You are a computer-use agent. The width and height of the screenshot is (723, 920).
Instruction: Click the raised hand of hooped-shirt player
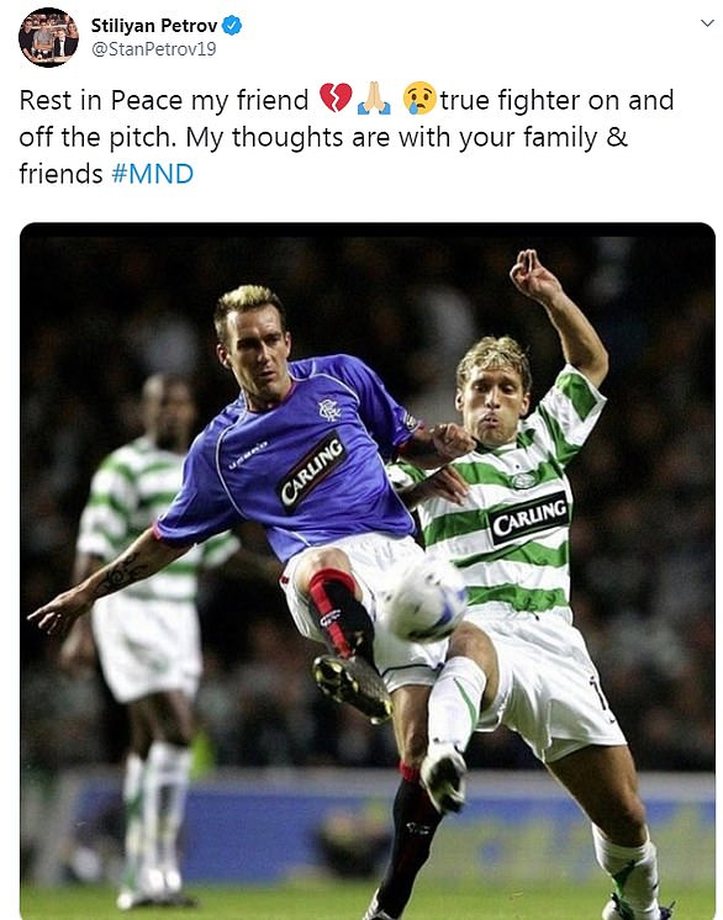532,275
